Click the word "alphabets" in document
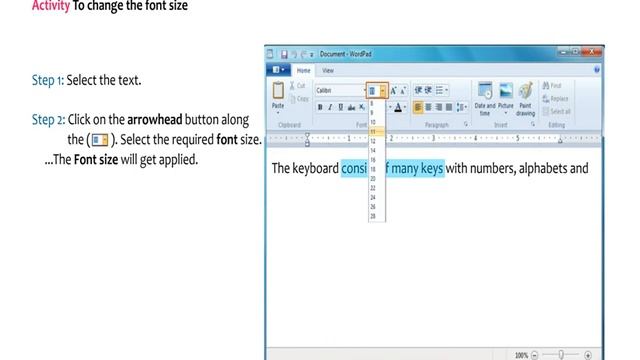 (x=543, y=168)
